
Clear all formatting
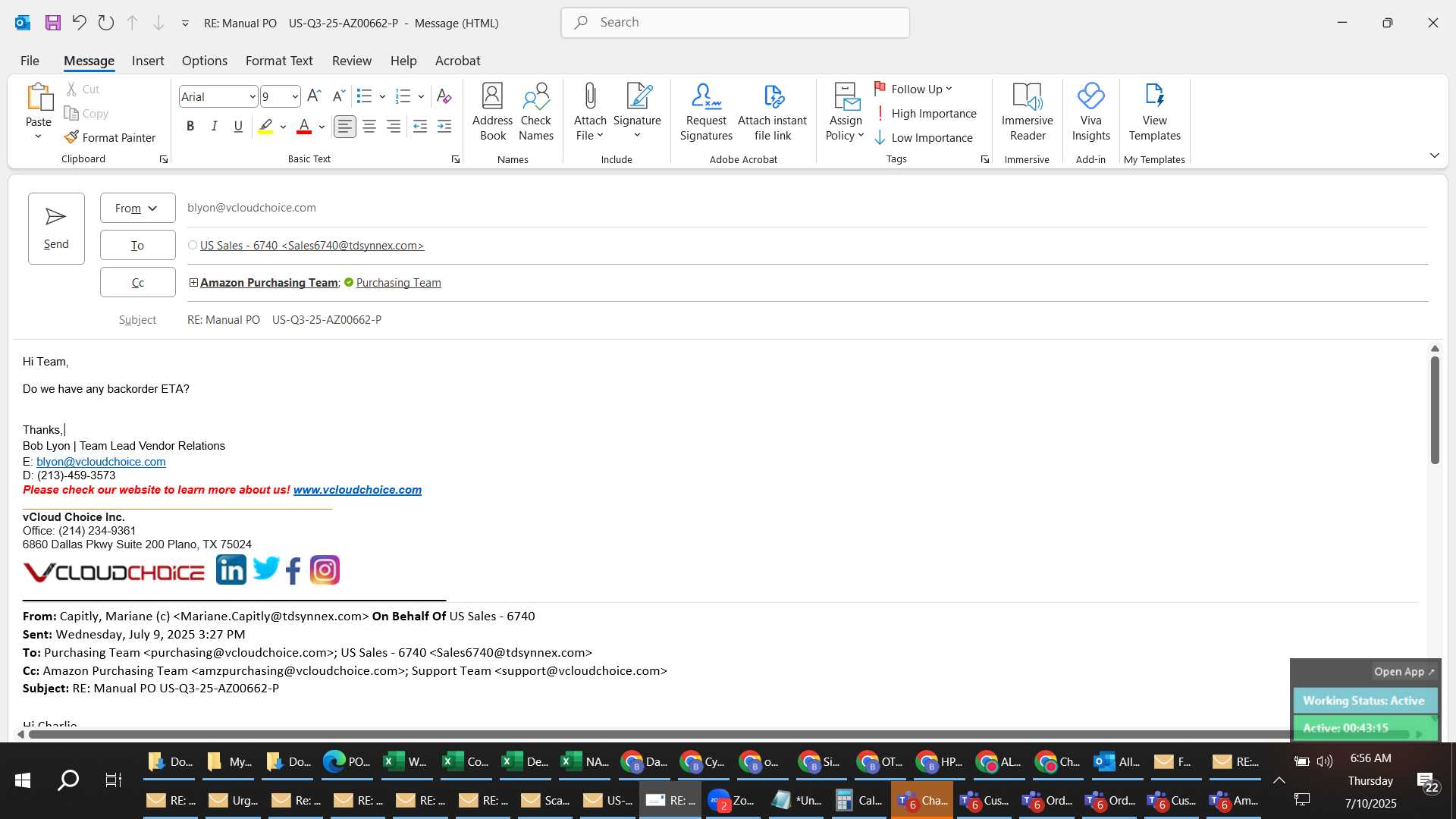pyautogui.click(x=444, y=96)
